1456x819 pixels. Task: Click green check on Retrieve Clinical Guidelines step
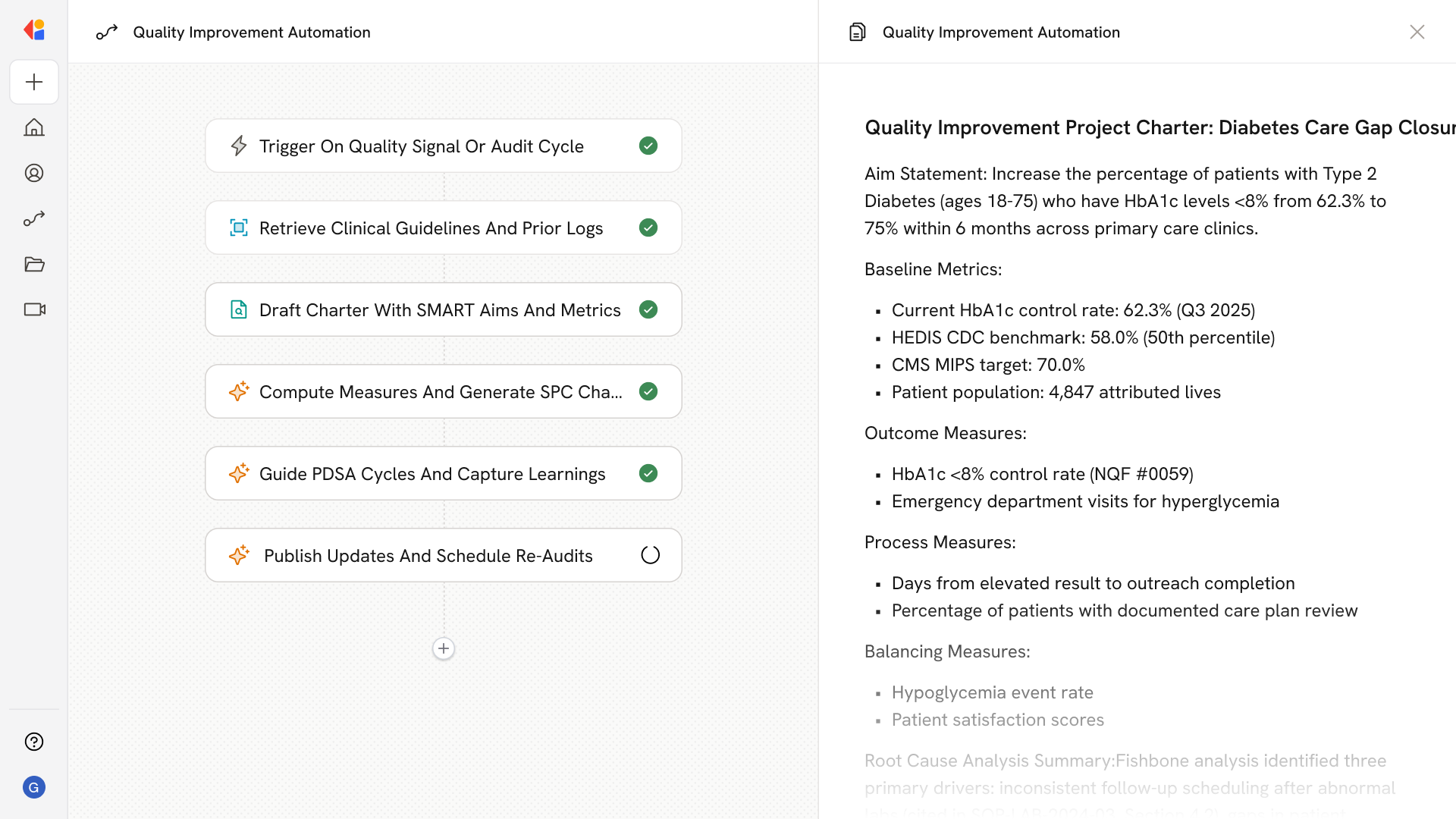[x=648, y=227]
